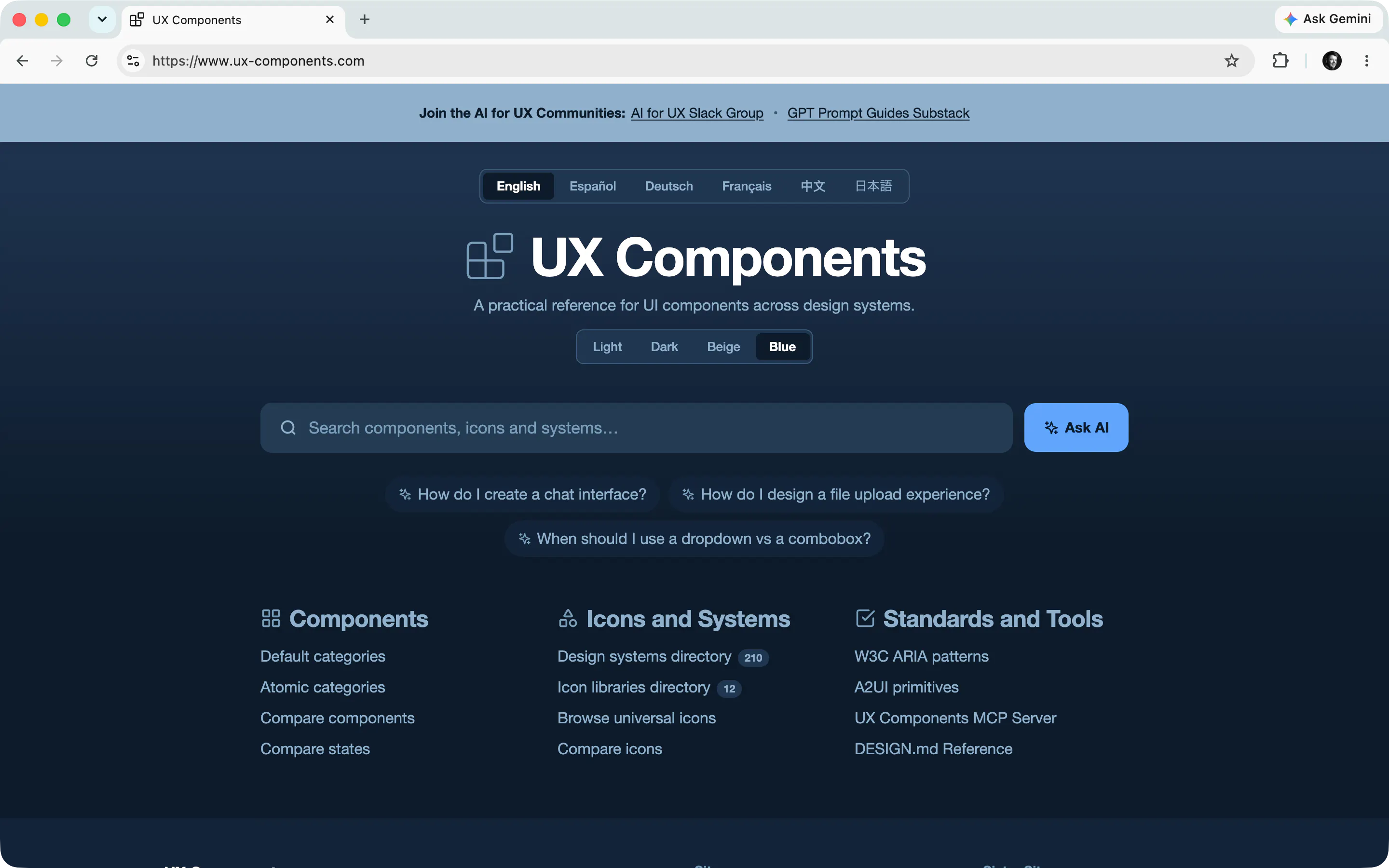Click 'How do I design a file upload experience?' suggestion
Viewport: 1389px width, 868px height.
[836, 494]
